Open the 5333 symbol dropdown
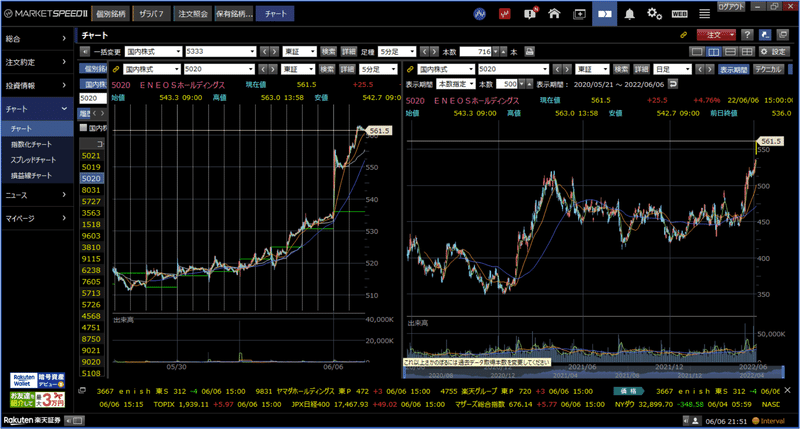 point(220,52)
